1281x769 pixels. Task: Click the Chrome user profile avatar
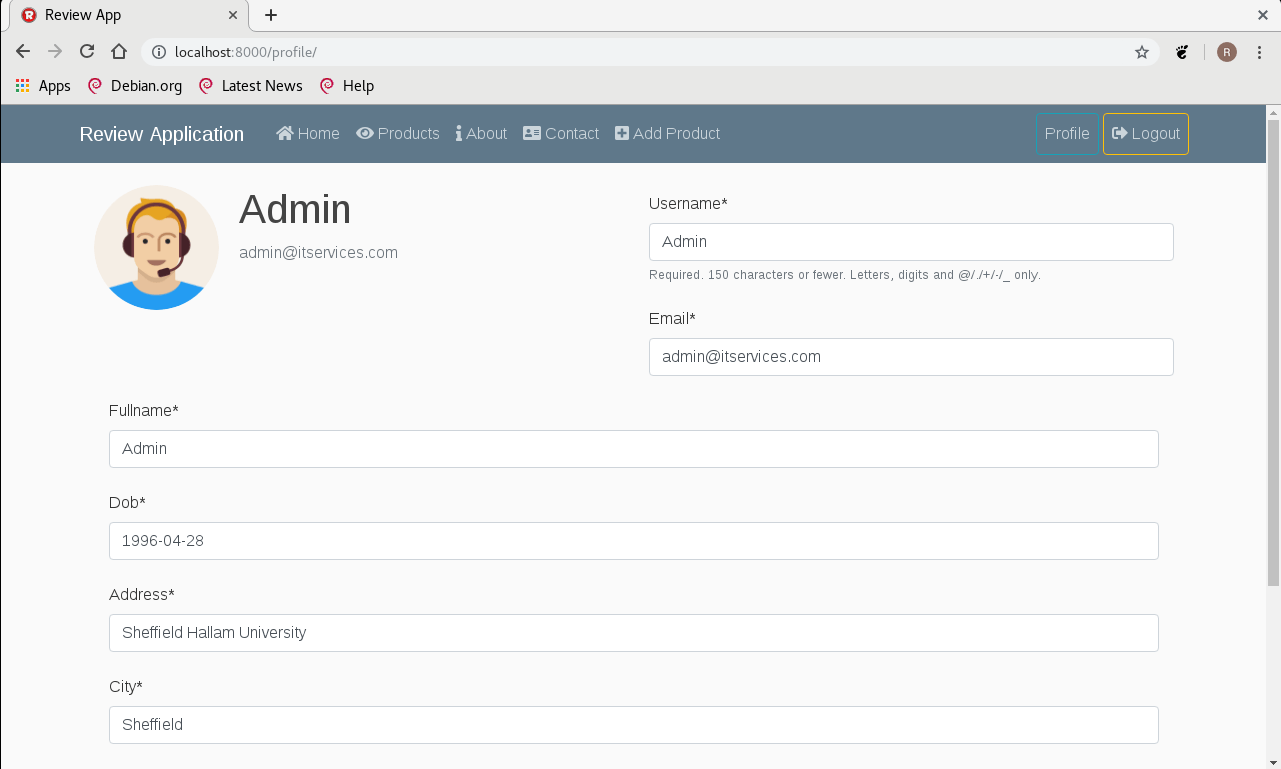pos(1227,52)
